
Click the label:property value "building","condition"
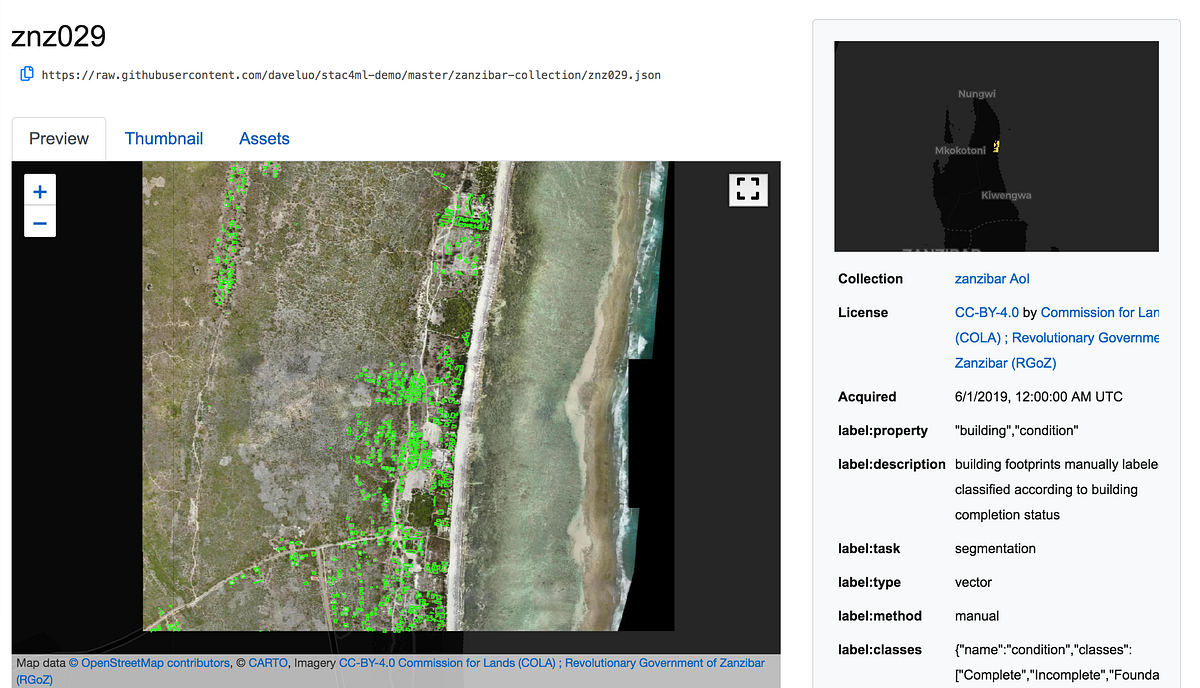(x=1017, y=431)
